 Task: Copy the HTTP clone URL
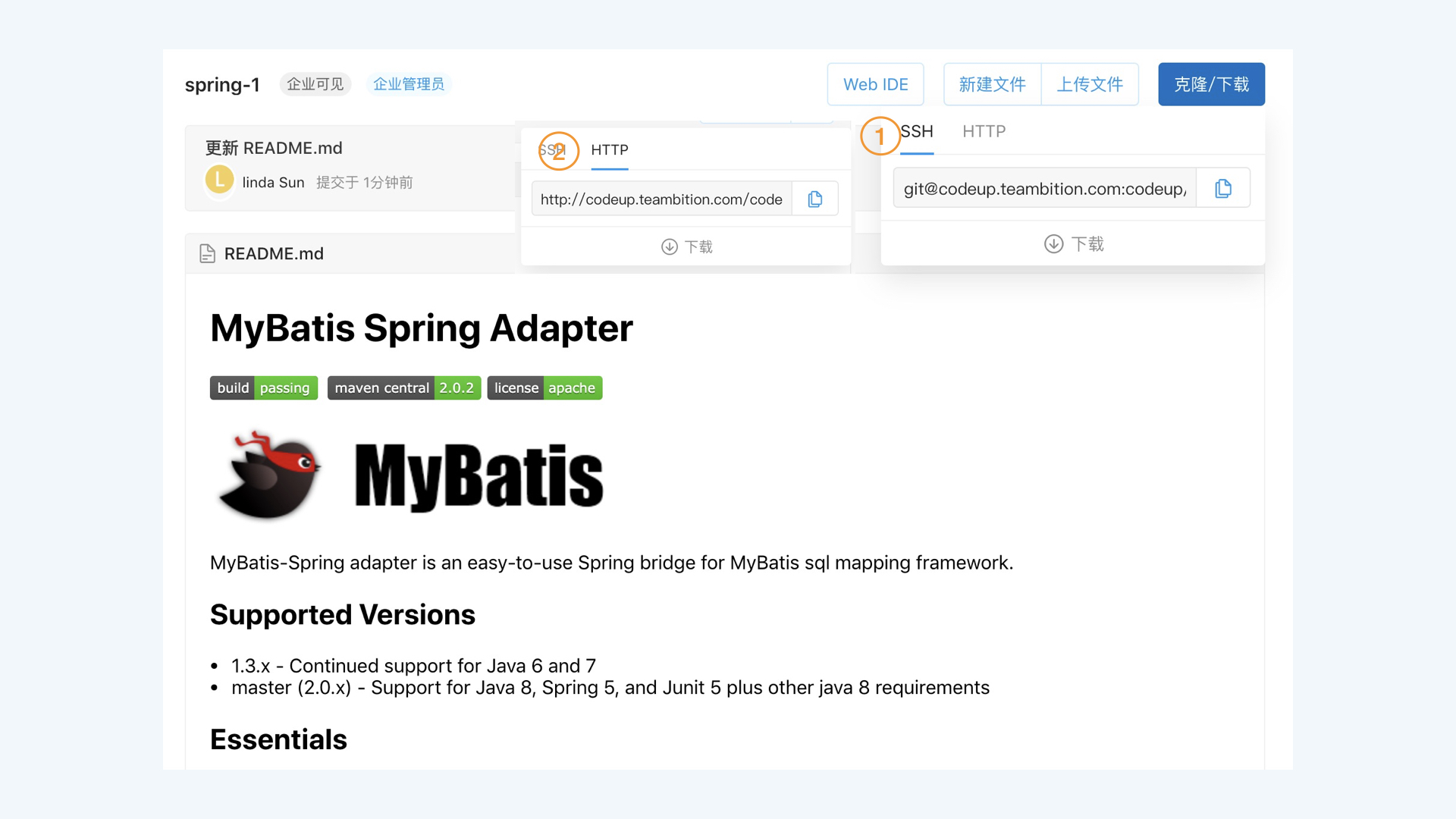pos(815,199)
